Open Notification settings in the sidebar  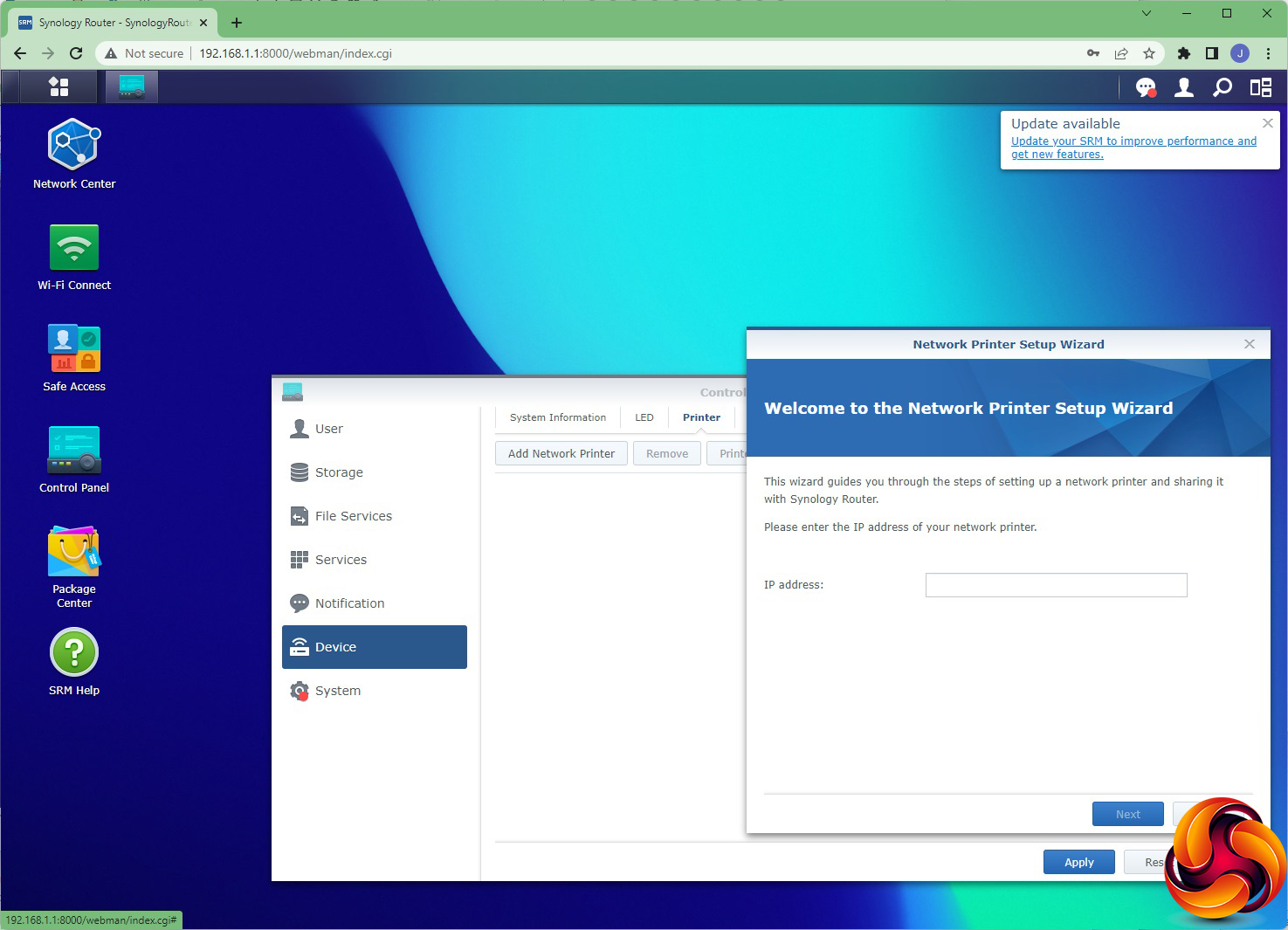click(x=375, y=603)
